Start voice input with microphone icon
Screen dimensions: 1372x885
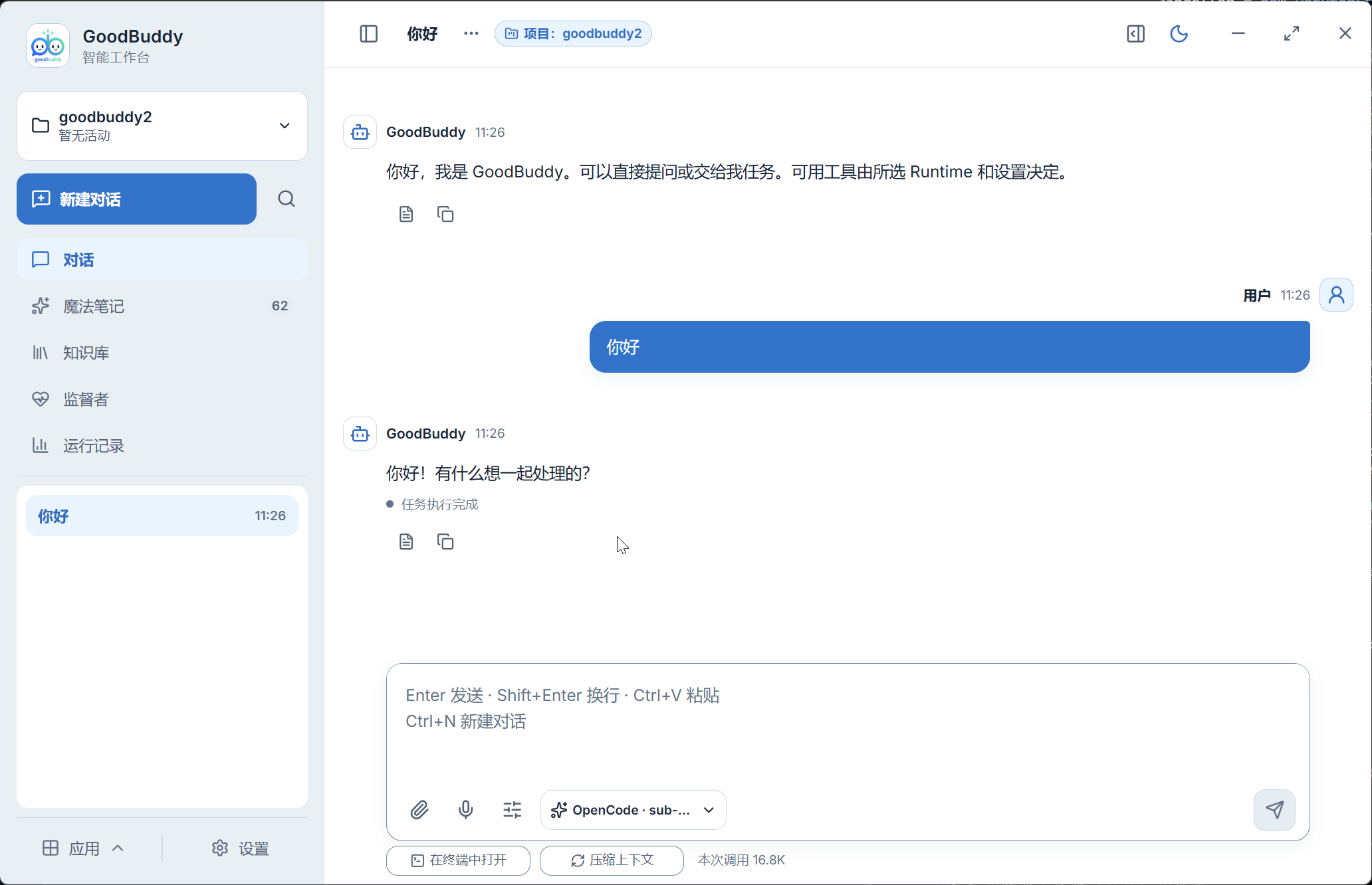[x=466, y=810]
